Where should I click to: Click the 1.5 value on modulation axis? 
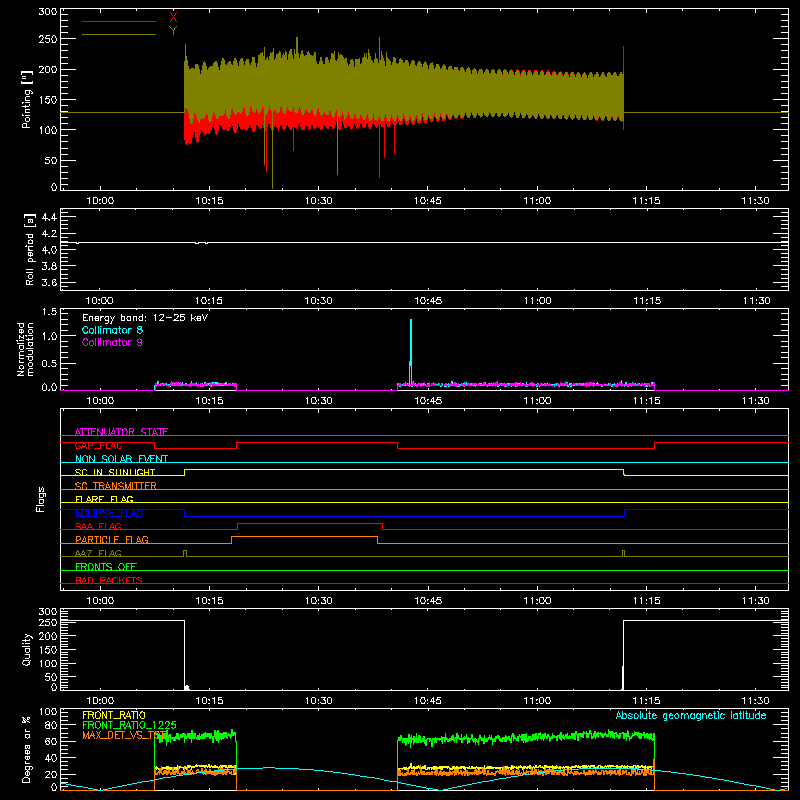pos(49,312)
